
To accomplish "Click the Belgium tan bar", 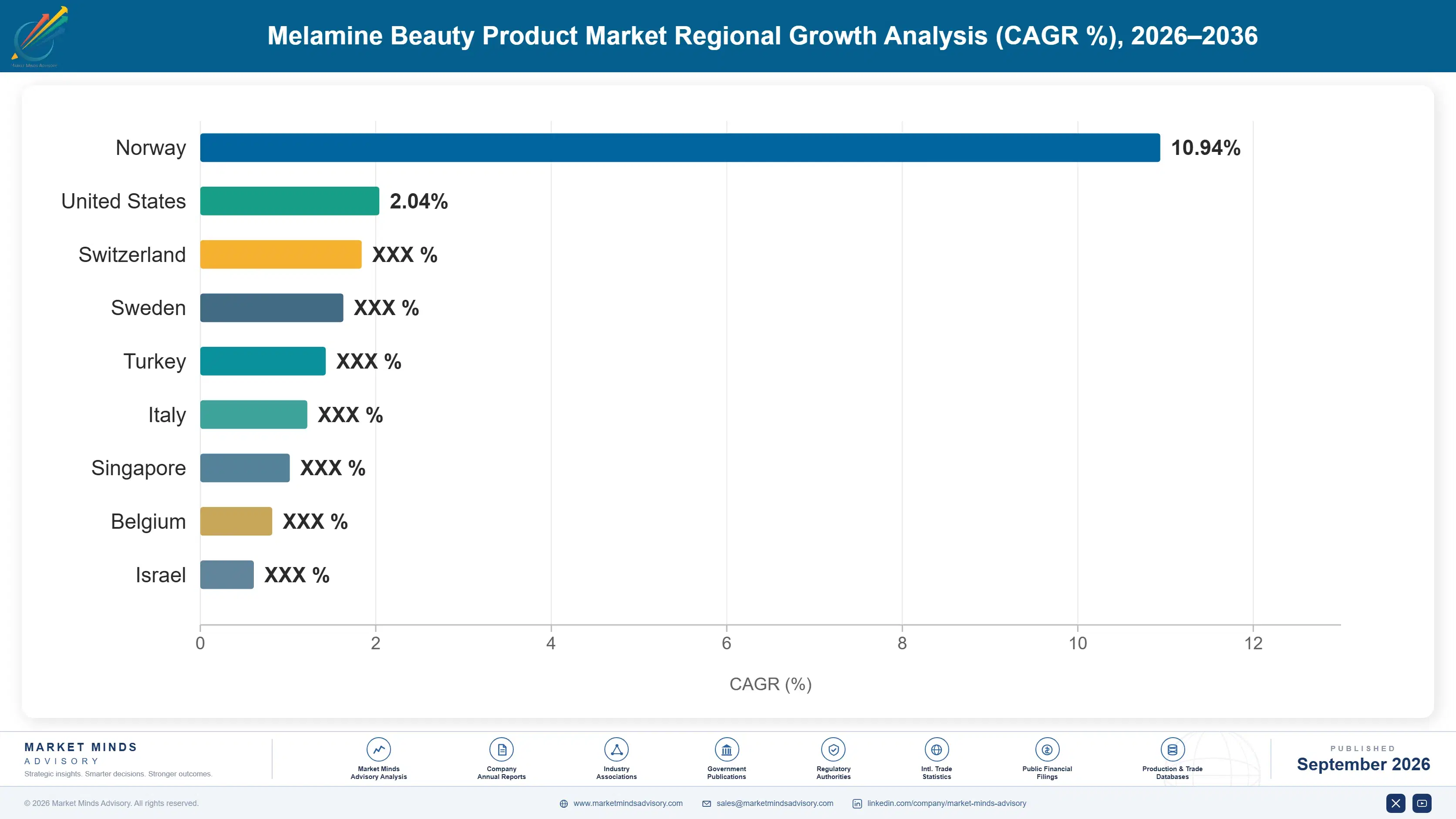I will coord(236,521).
